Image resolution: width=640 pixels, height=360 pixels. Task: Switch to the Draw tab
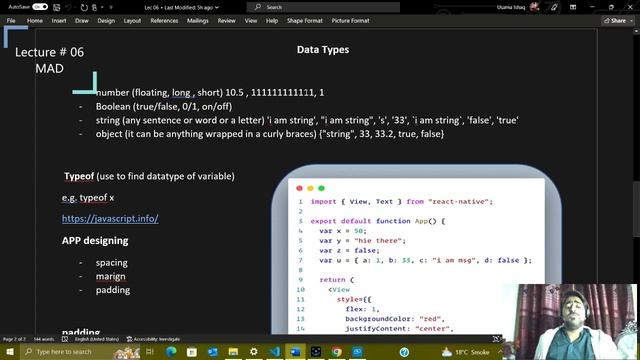82,20
